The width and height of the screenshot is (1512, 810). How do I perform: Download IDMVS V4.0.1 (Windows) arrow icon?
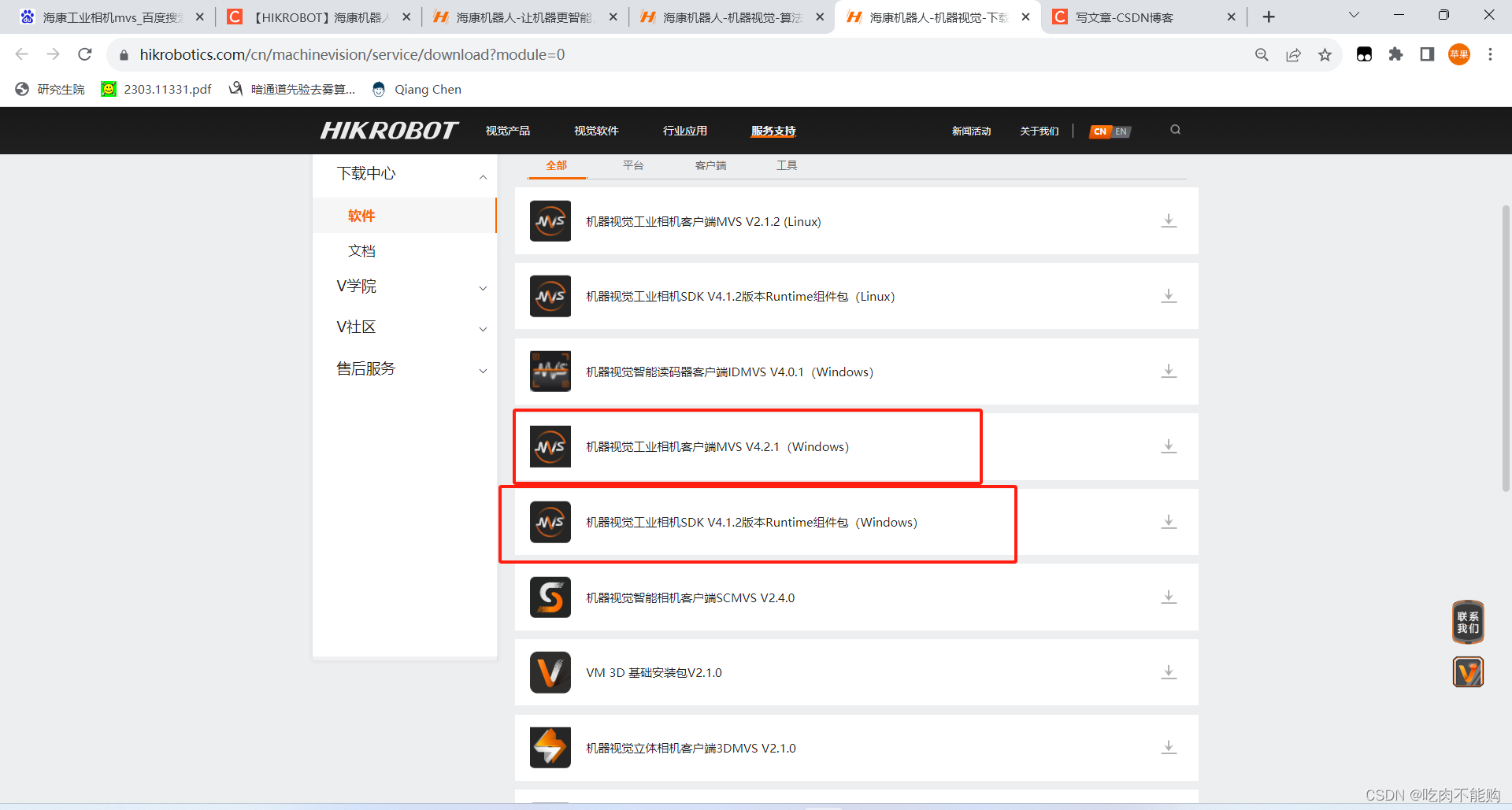(x=1169, y=372)
